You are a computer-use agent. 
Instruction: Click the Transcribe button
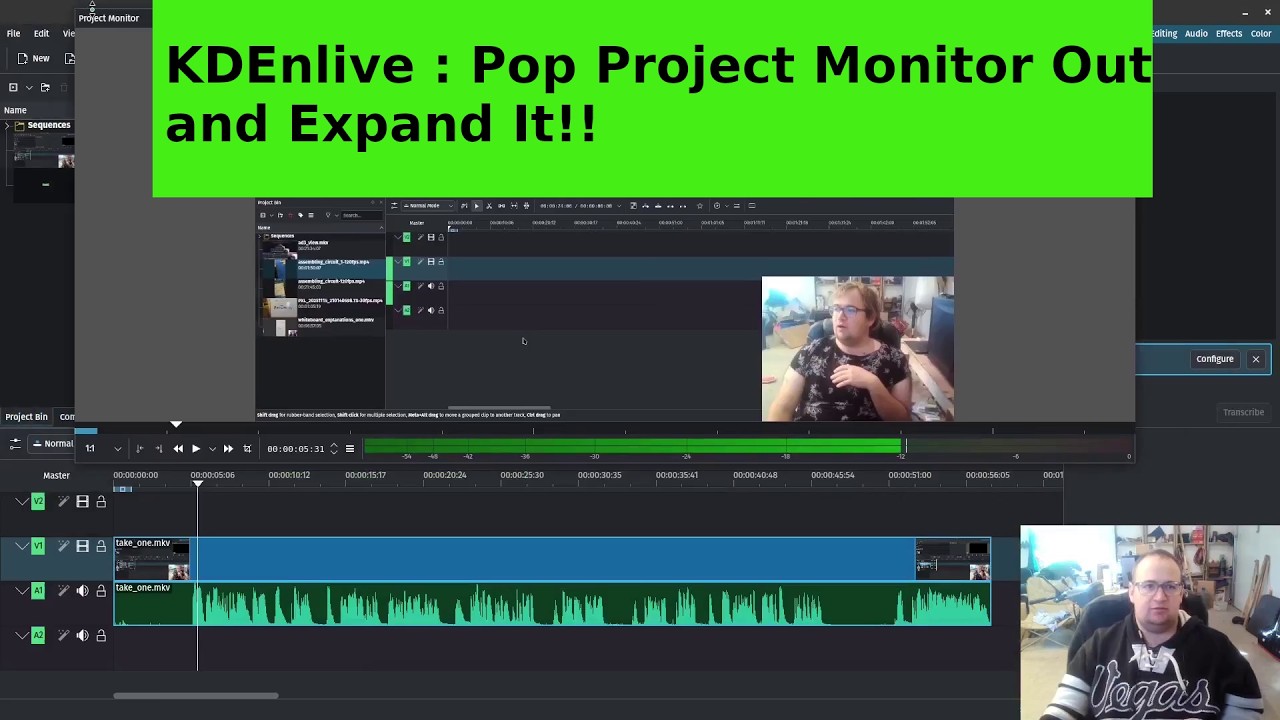[1243, 412]
